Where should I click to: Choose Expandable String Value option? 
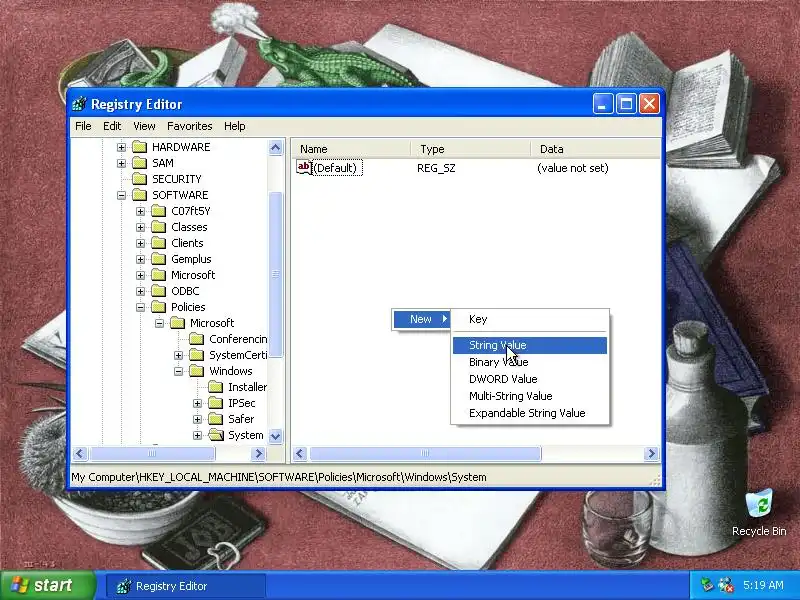[x=530, y=413]
